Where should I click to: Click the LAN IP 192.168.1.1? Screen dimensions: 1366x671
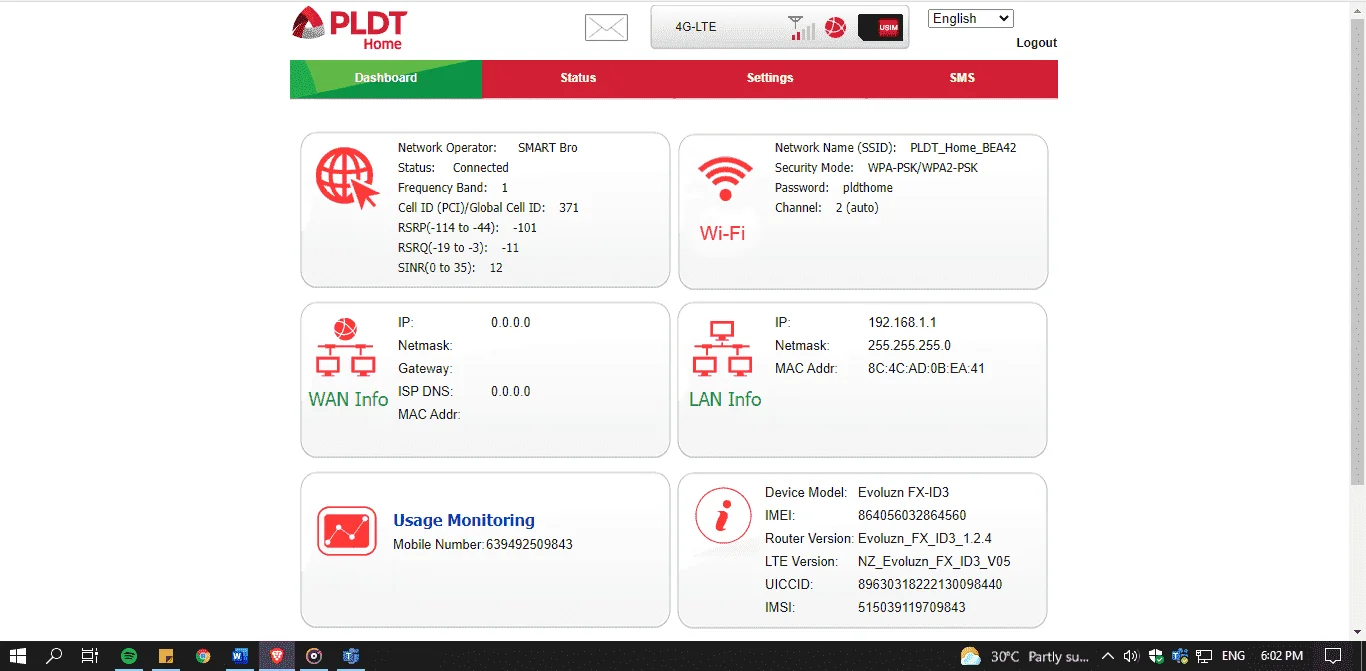[902, 323]
